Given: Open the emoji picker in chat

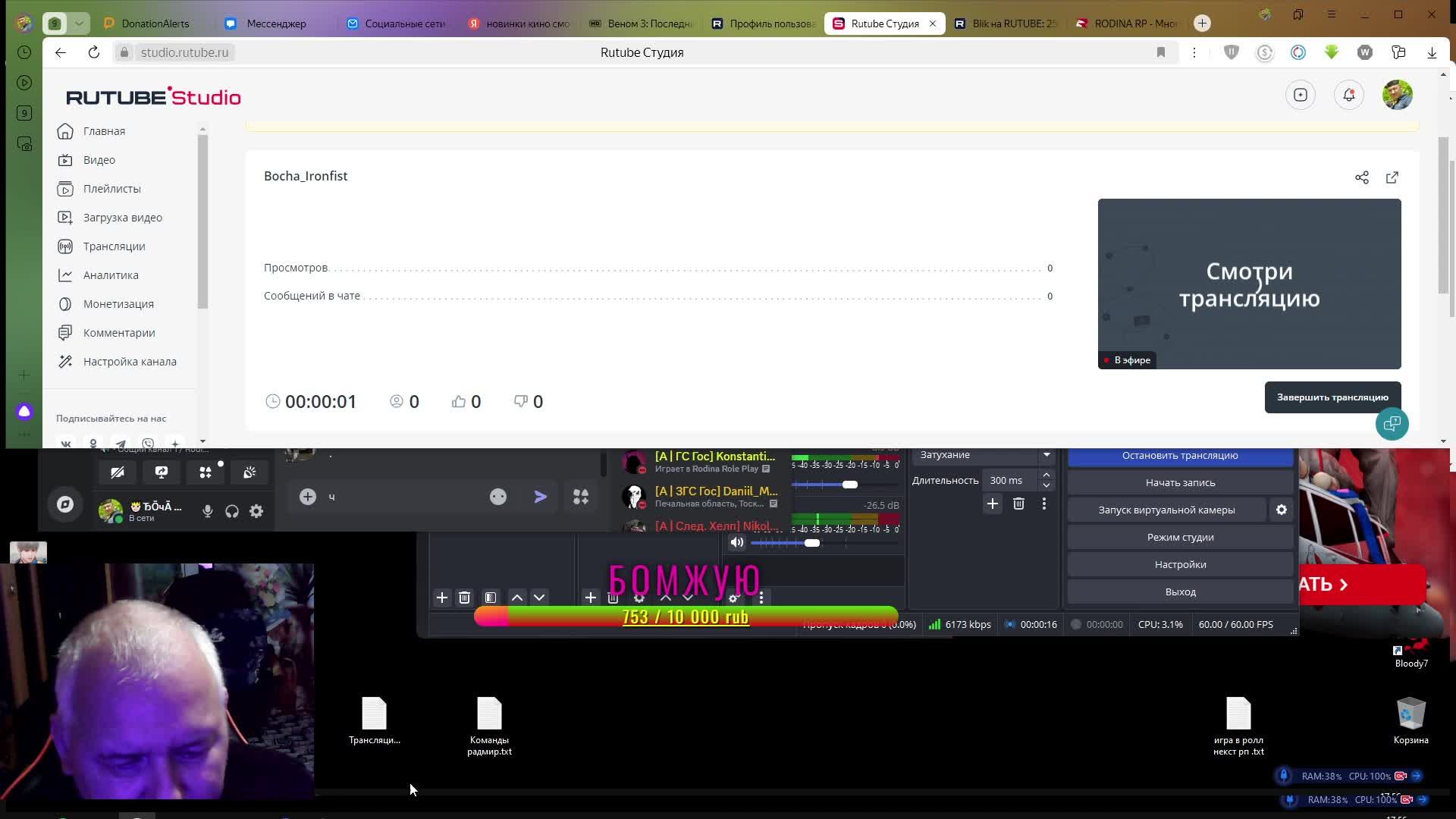Looking at the screenshot, I should click(498, 497).
